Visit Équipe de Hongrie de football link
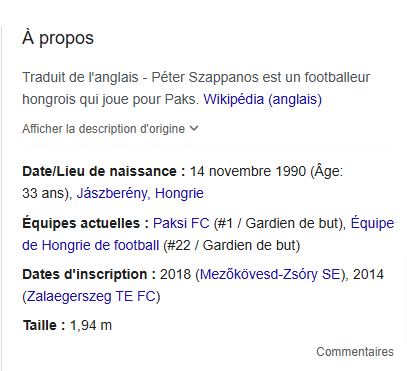Viewport: 407px width, 371px height. pos(208,234)
